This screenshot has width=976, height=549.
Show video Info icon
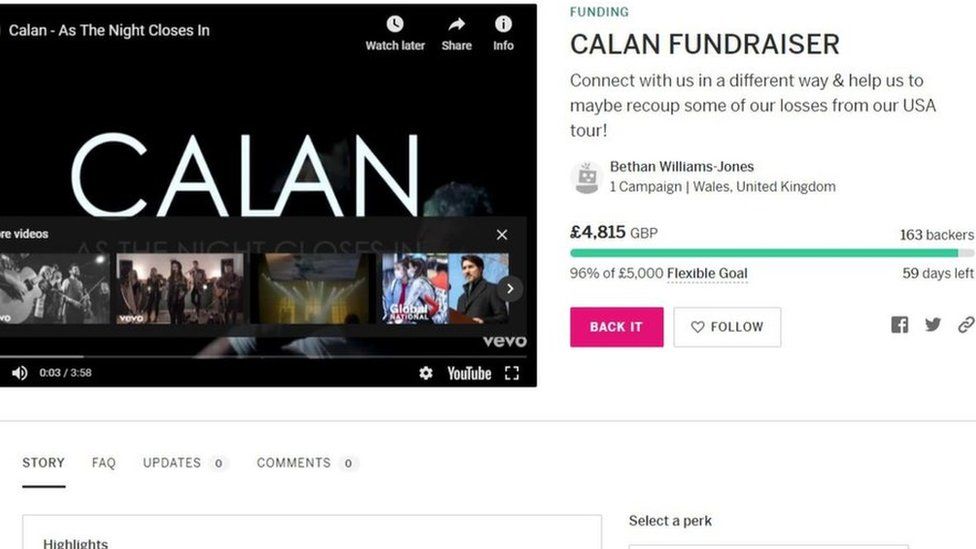503,24
